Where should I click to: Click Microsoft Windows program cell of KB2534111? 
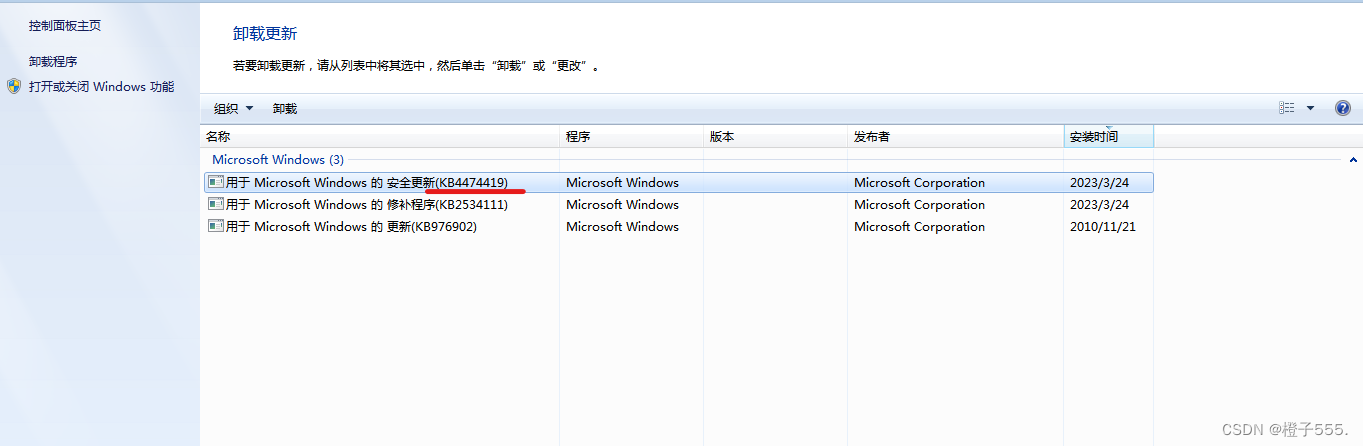pyautogui.click(x=622, y=205)
